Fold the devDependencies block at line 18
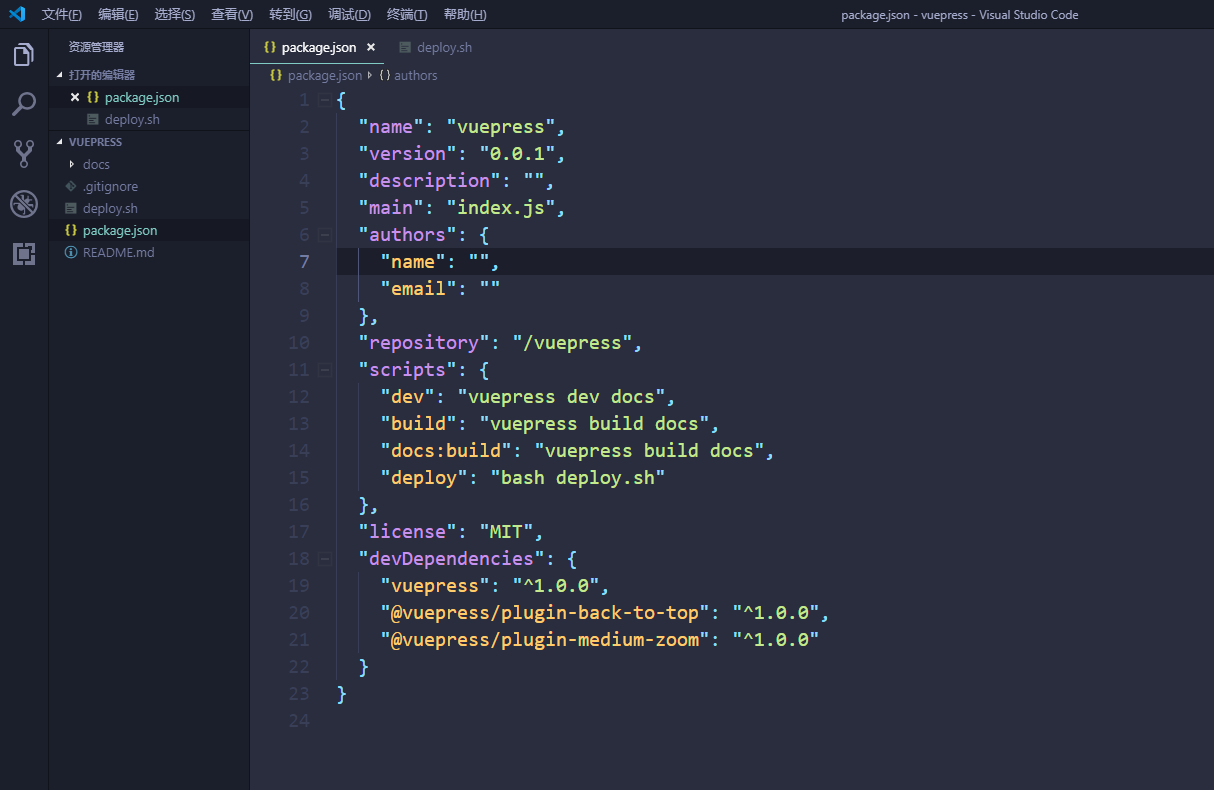The height and width of the screenshot is (790, 1214). pyautogui.click(x=324, y=559)
